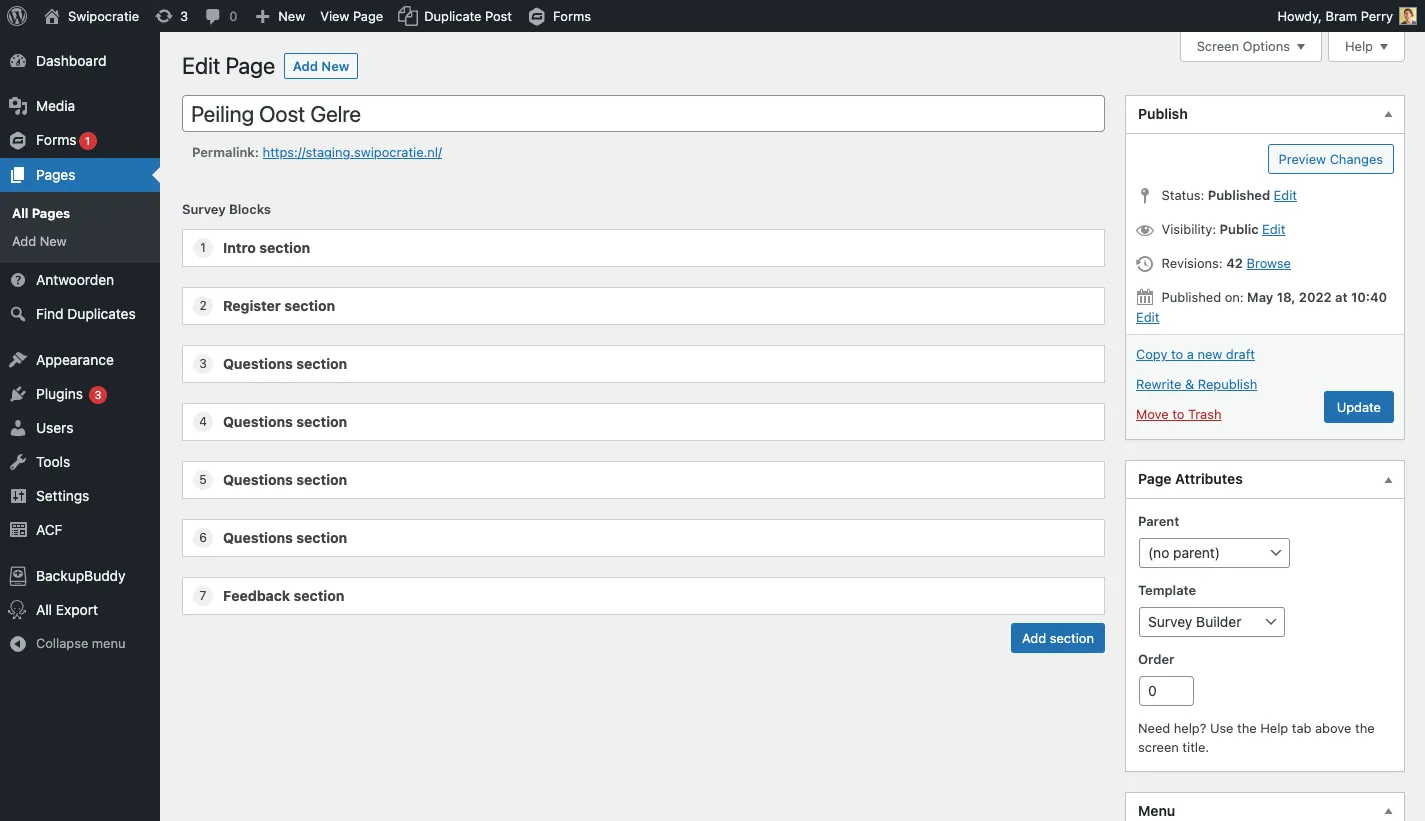The width and height of the screenshot is (1425, 821).
Task: Open the ACF sidebar icon
Action: click(17, 530)
